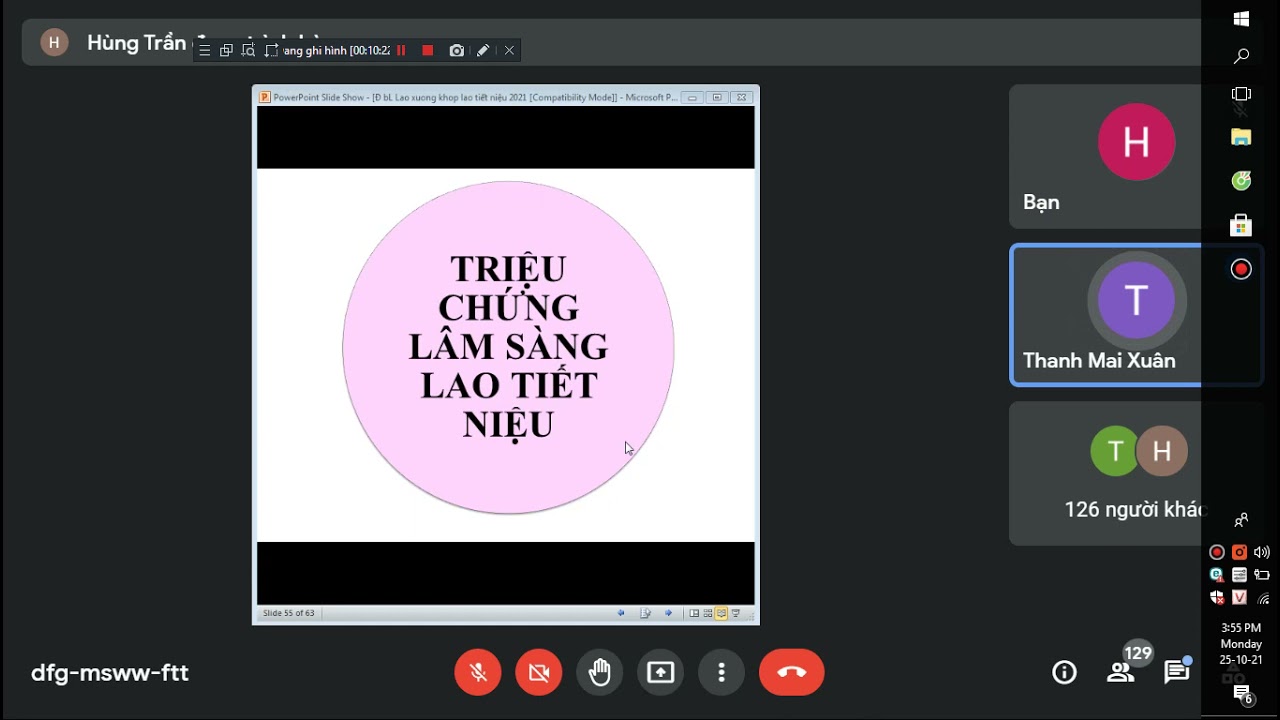This screenshot has width=1280, height=720.
Task: Select the pencil draw tool on recording toolbar
Action: pyautogui.click(x=483, y=50)
